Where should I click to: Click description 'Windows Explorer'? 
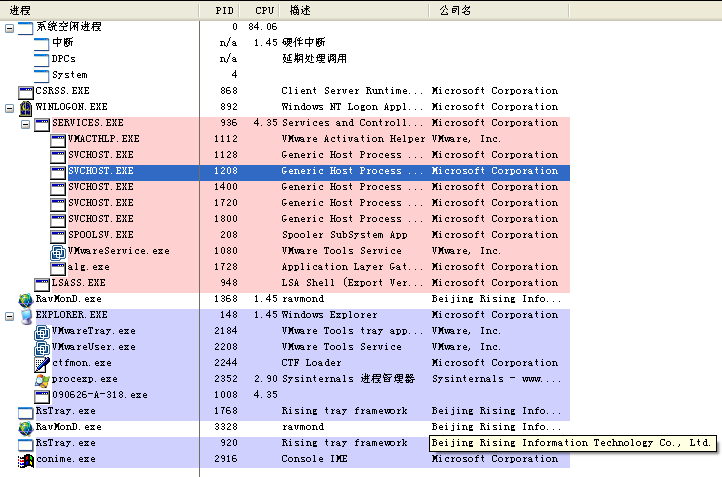pyautogui.click(x=329, y=315)
